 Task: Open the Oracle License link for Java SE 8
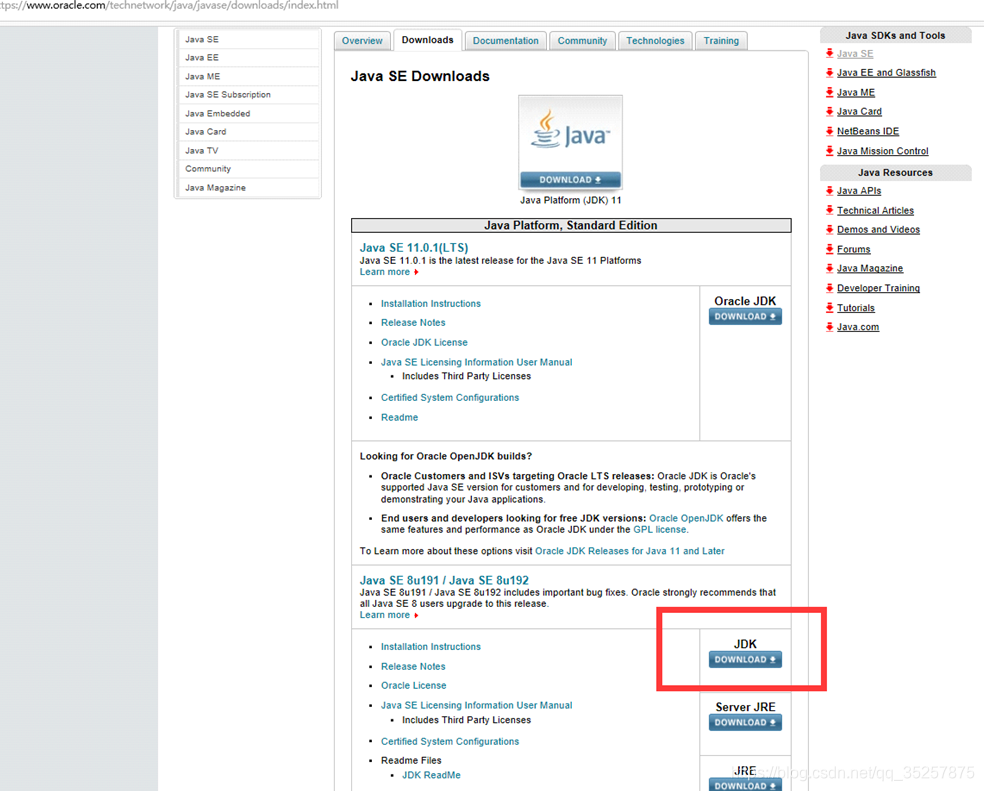click(x=414, y=686)
